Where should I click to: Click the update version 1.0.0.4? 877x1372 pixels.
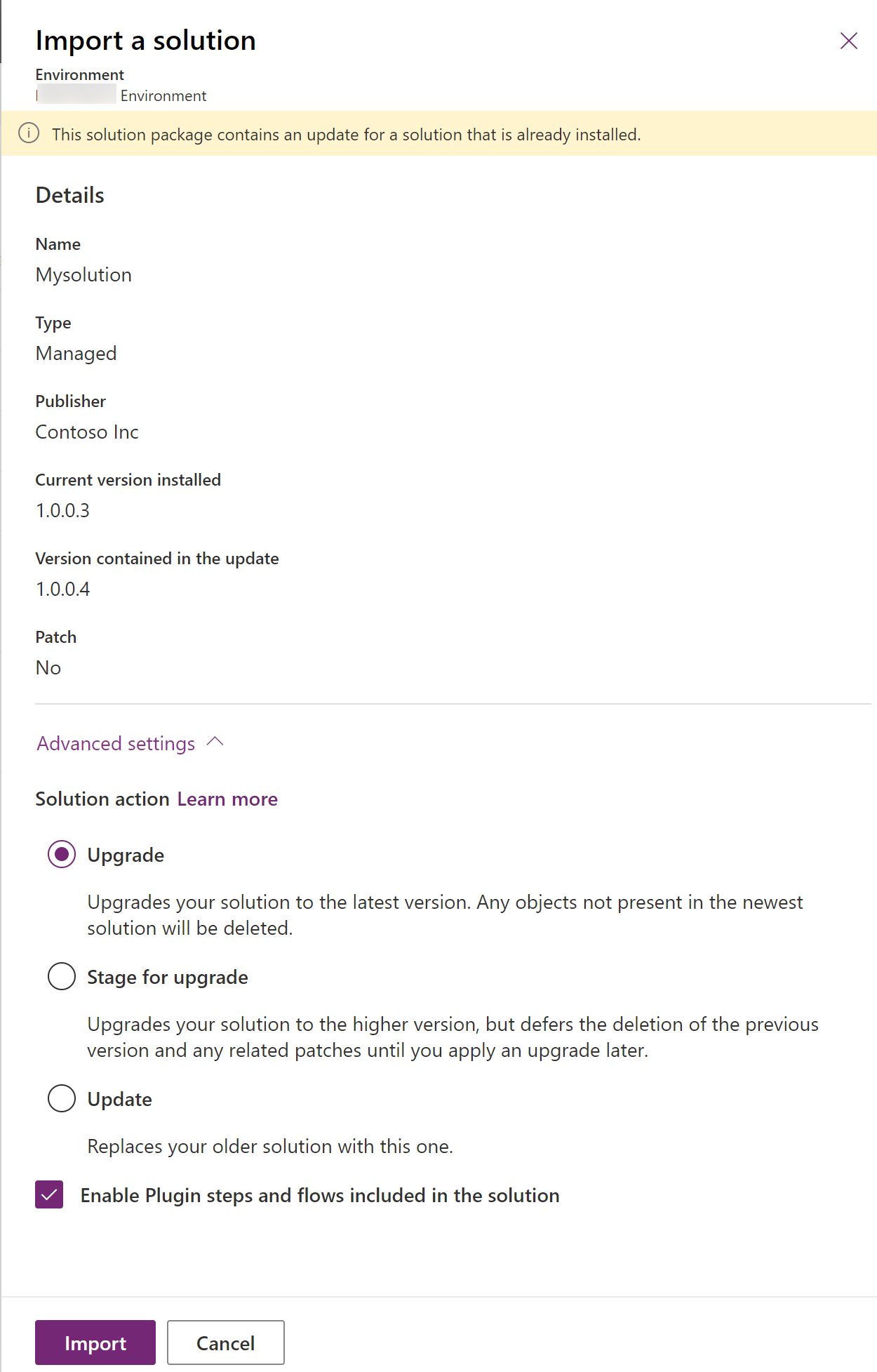pyautogui.click(x=63, y=590)
